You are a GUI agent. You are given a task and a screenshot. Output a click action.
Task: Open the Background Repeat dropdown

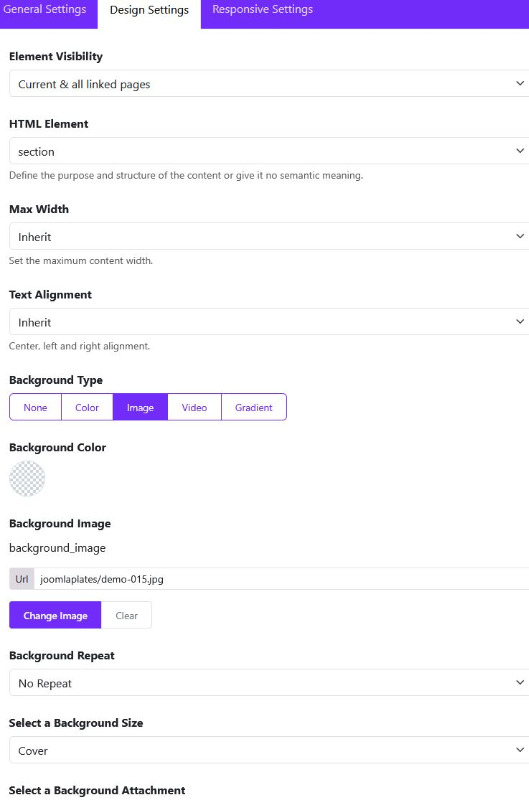click(269, 683)
